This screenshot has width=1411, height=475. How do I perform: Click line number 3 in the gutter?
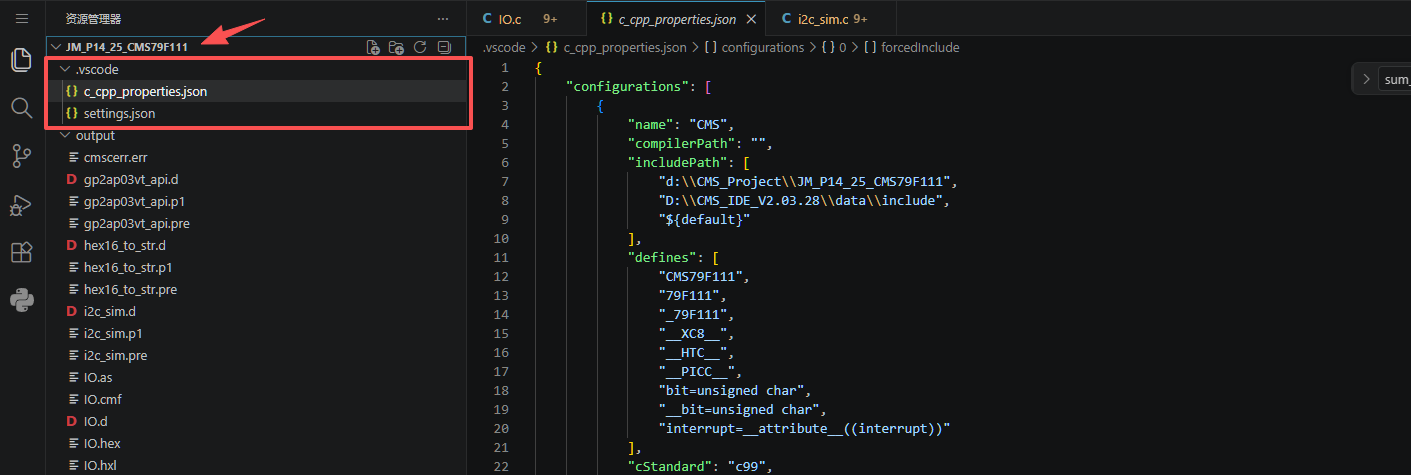tap(505, 105)
